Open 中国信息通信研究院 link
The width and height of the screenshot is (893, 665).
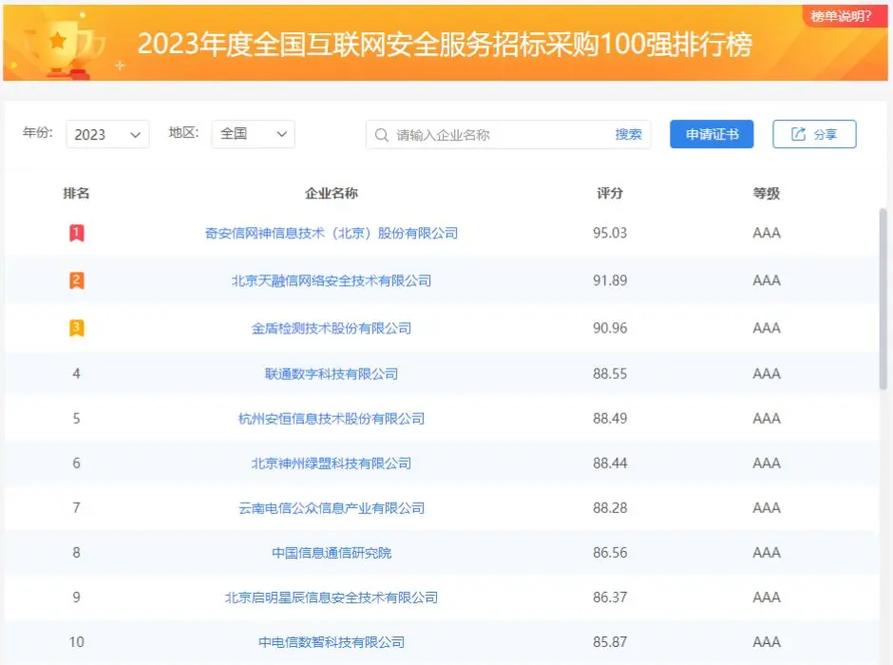pyautogui.click(x=331, y=553)
